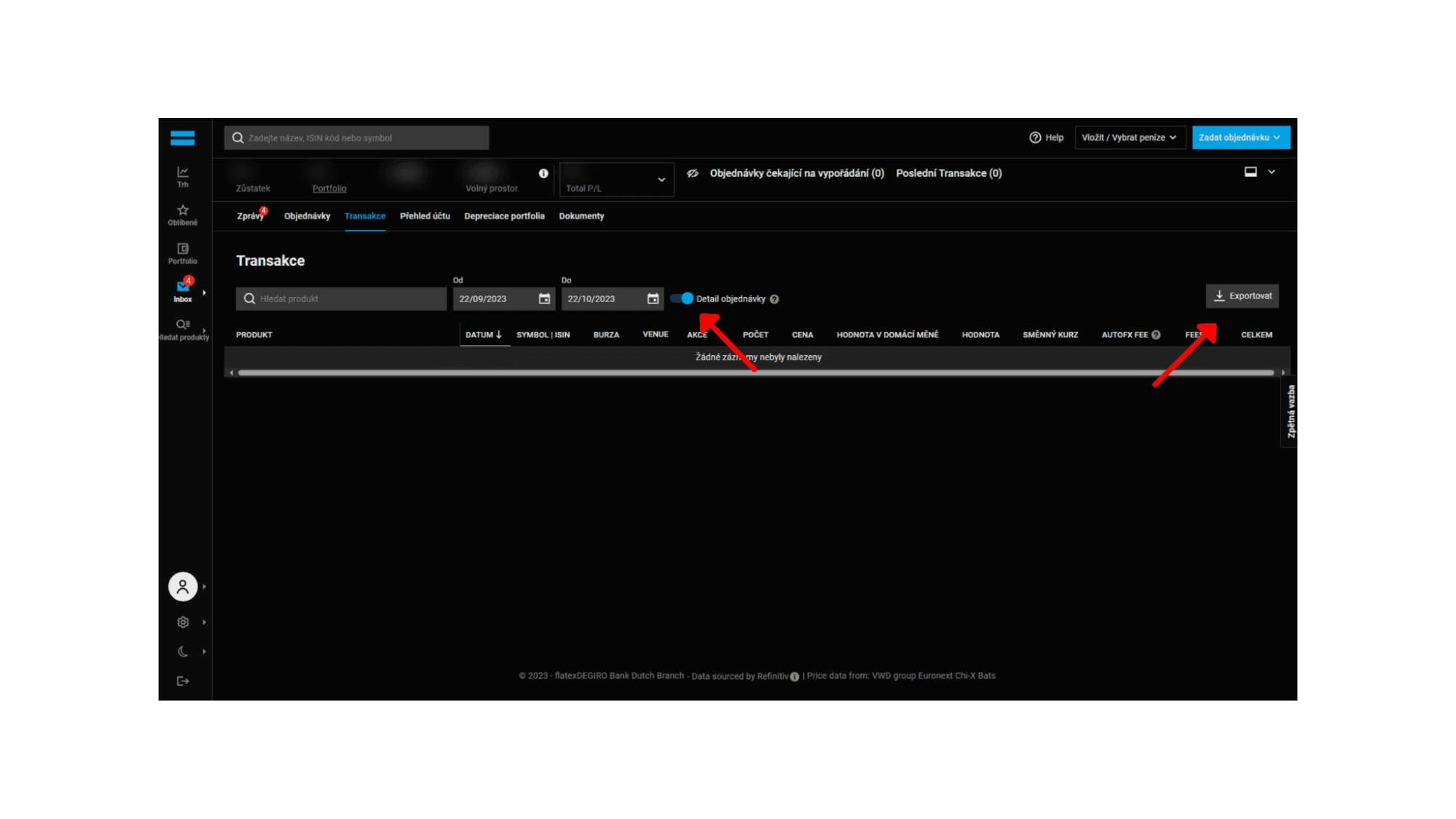Open Objednávky čekající na vypořádání
The height and width of the screenshot is (819, 1456).
tap(797, 173)
